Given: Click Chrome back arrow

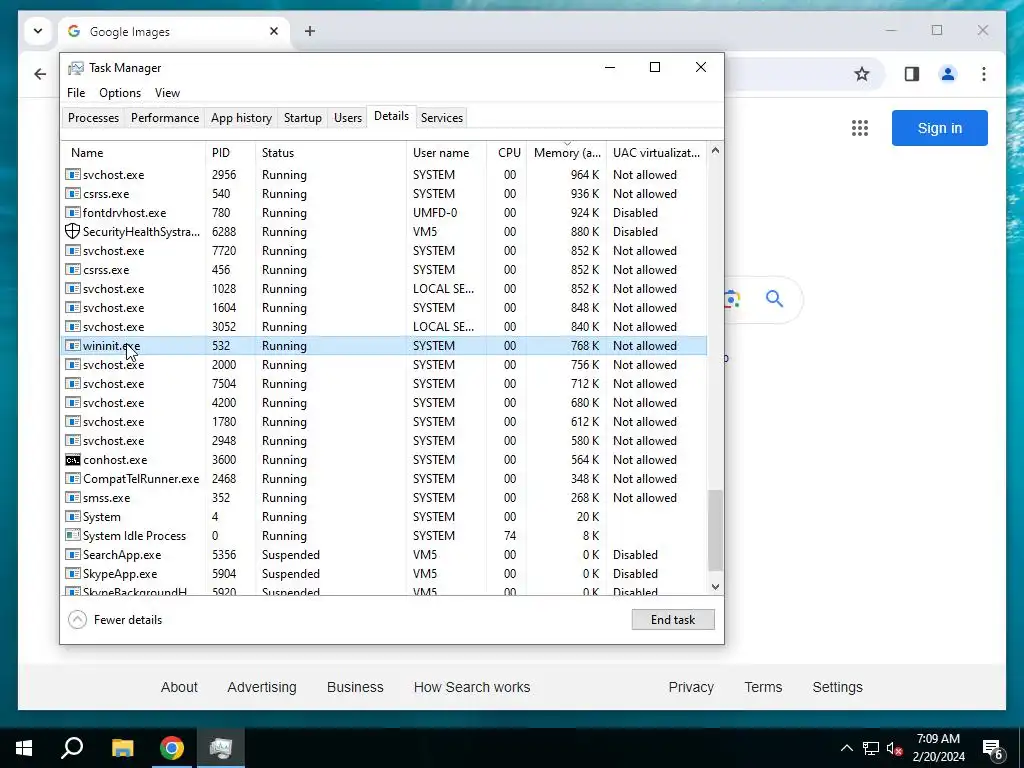Looking at the screenshot, I should (x=40, y=74).
